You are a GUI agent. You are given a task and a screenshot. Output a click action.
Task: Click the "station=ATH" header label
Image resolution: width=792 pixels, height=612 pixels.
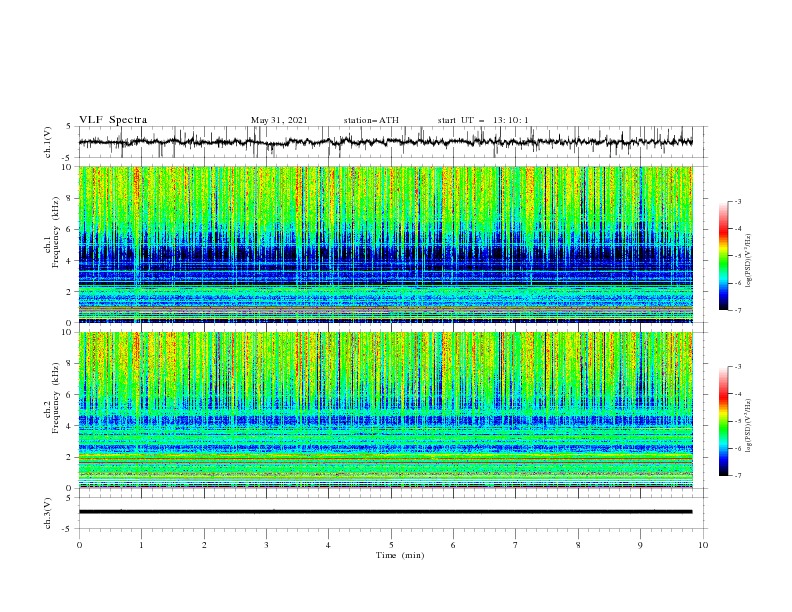click(371, 120)
